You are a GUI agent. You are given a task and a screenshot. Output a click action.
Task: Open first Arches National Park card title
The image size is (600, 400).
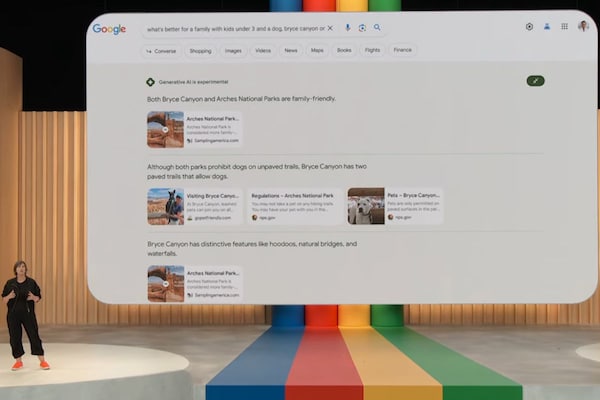tap(213, 119)
